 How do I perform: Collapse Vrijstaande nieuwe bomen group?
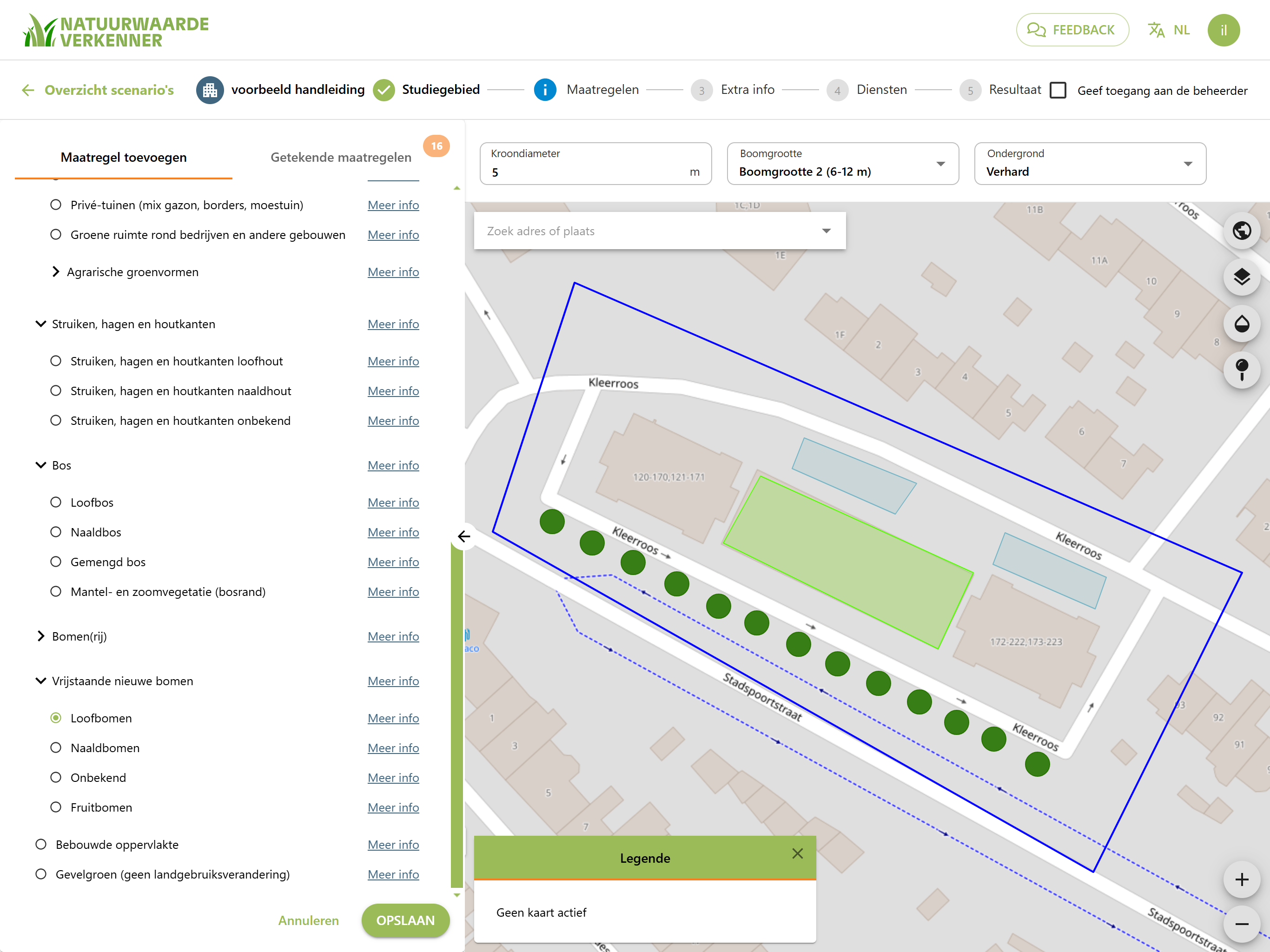coord(41,681)
